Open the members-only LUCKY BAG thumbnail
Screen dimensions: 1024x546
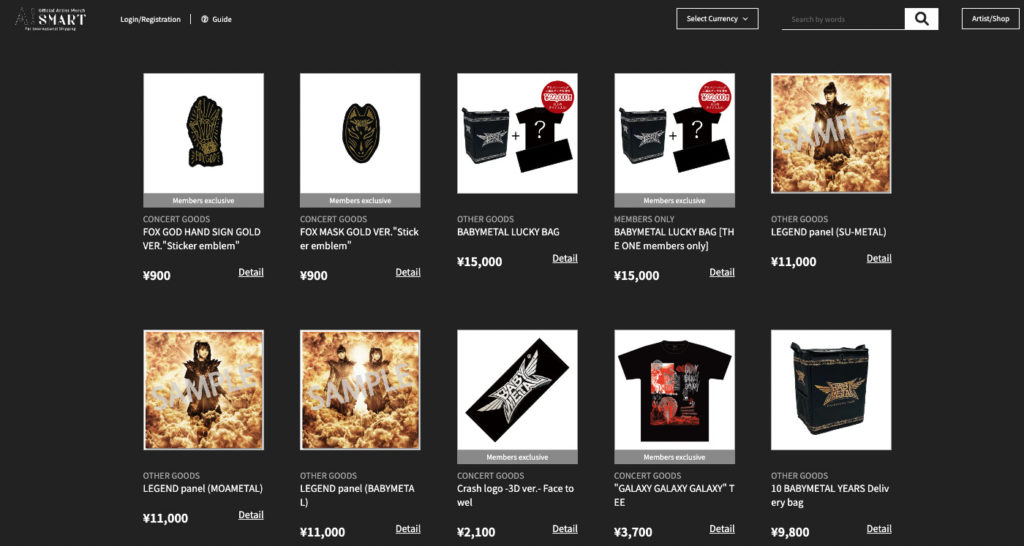[675, 140]
